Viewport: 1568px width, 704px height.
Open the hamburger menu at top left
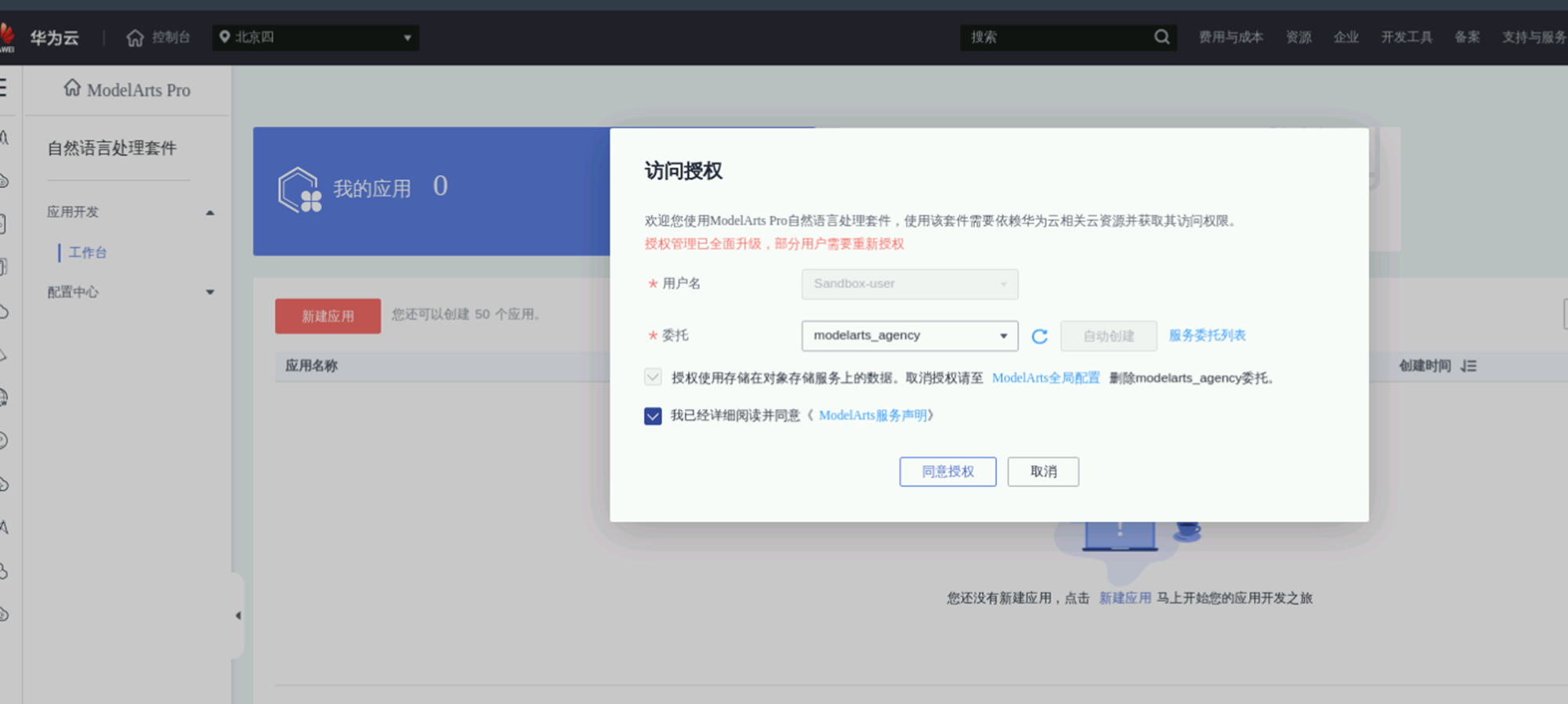click(4, 88)
